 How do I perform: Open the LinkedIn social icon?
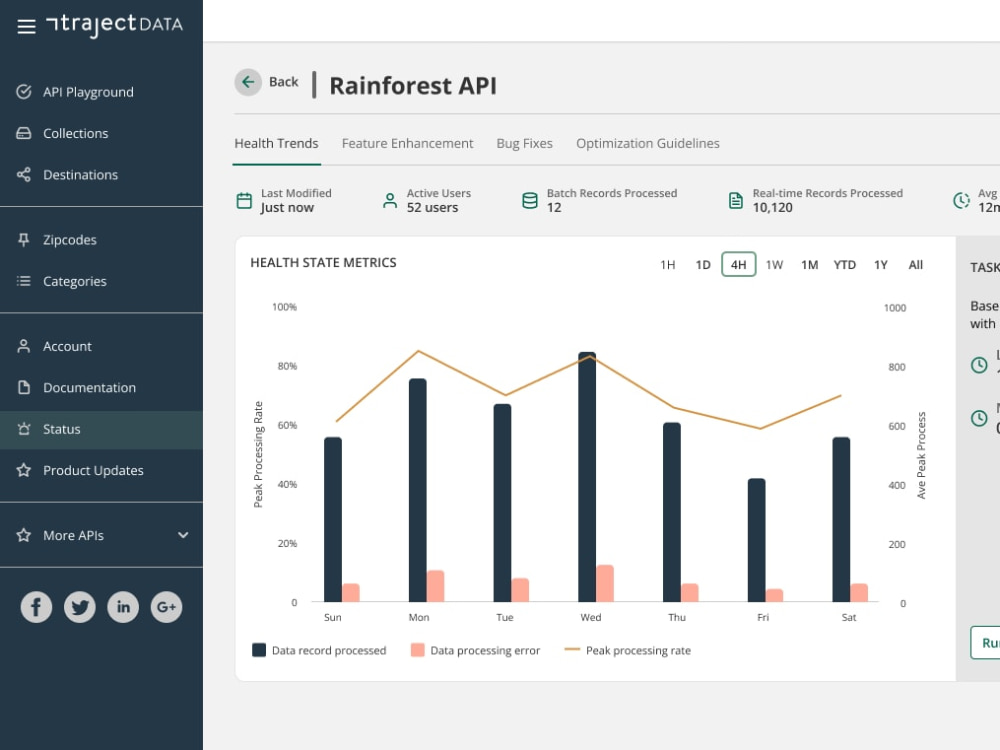tap(123, 607)
